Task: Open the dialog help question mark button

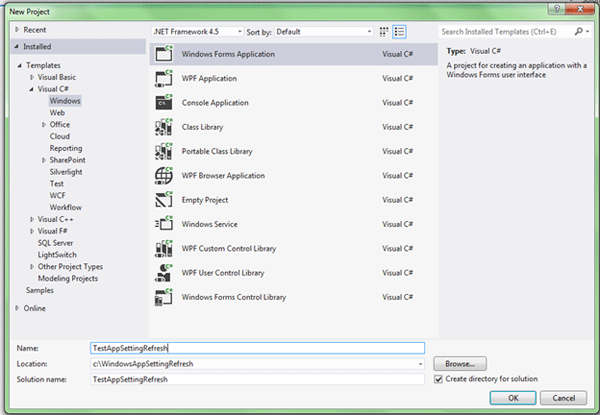Action: point(557,8)
